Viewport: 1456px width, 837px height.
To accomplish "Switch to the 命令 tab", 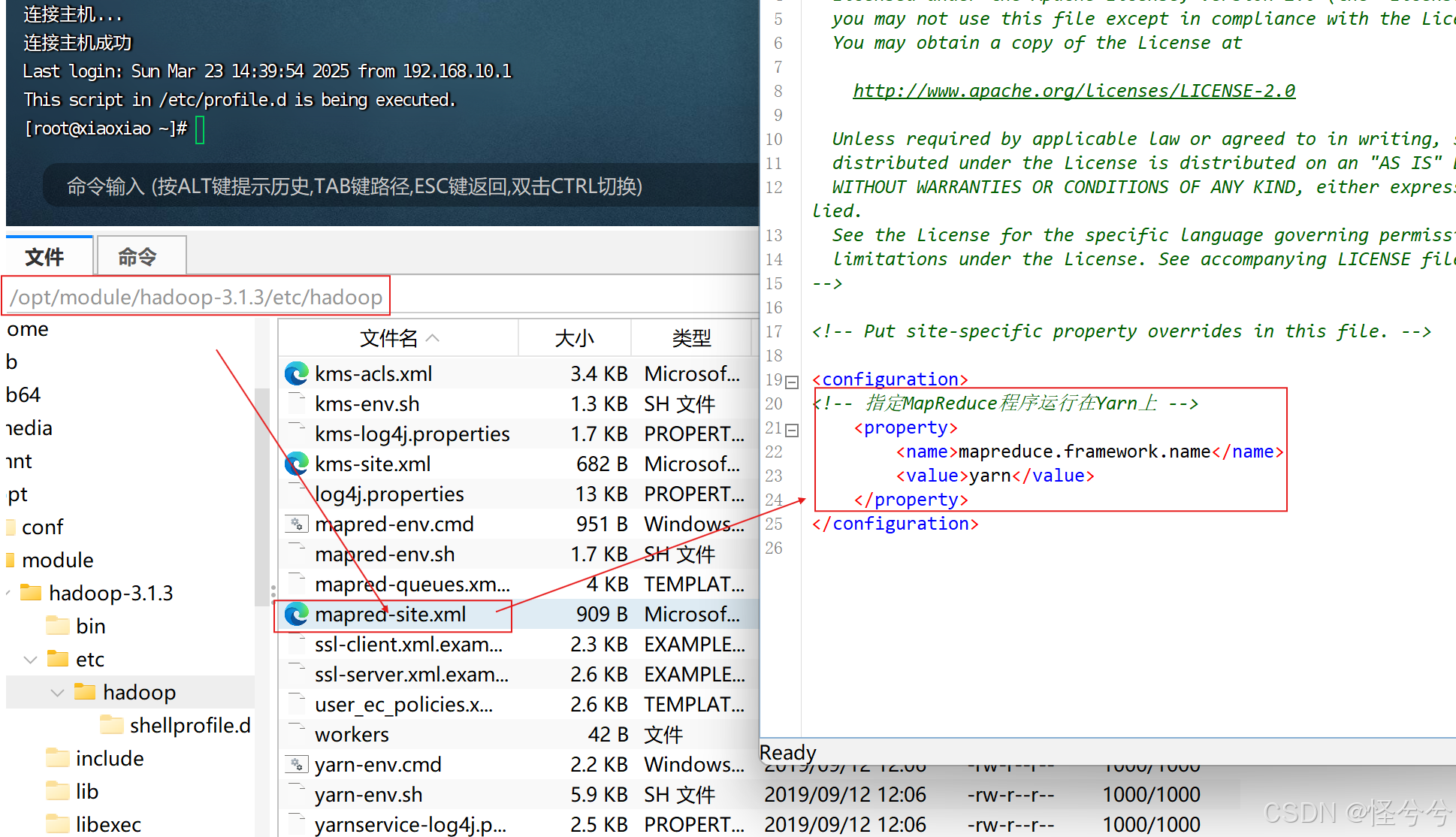I will [x=138, y=257].
